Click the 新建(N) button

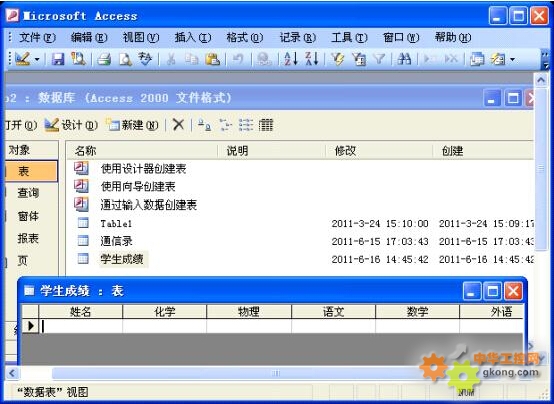click(132, 125)
